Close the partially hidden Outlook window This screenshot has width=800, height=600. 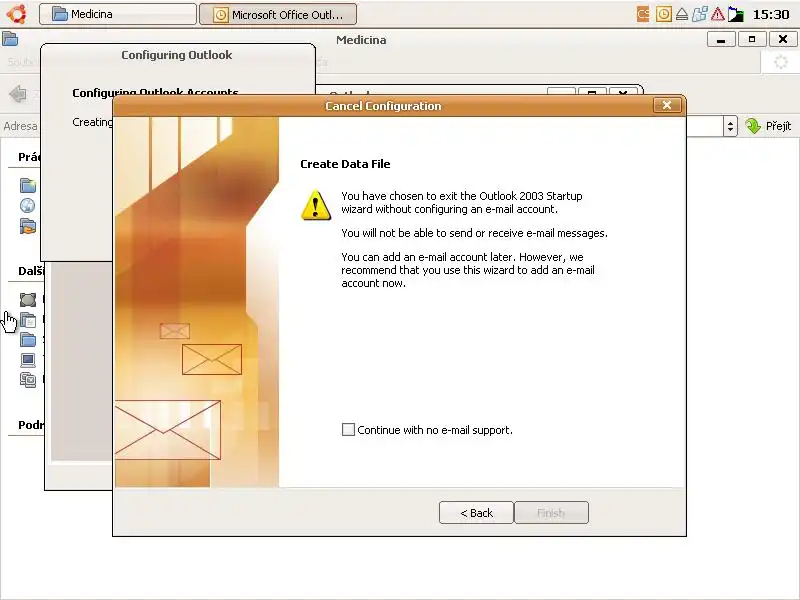(622, 92)
